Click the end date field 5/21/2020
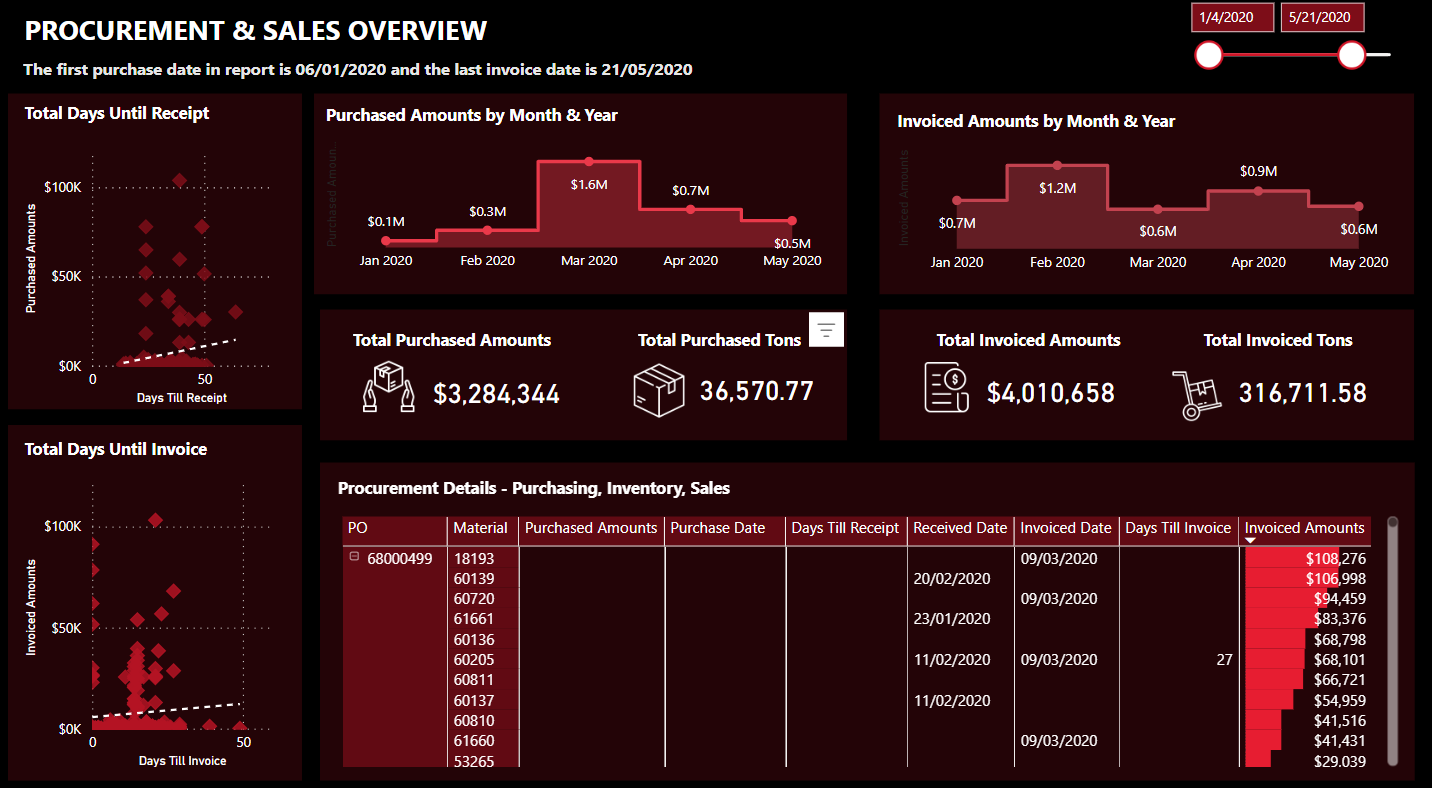Image resolution: width=1432 pixels, height=788 pixels. [x=1322, y=17]
